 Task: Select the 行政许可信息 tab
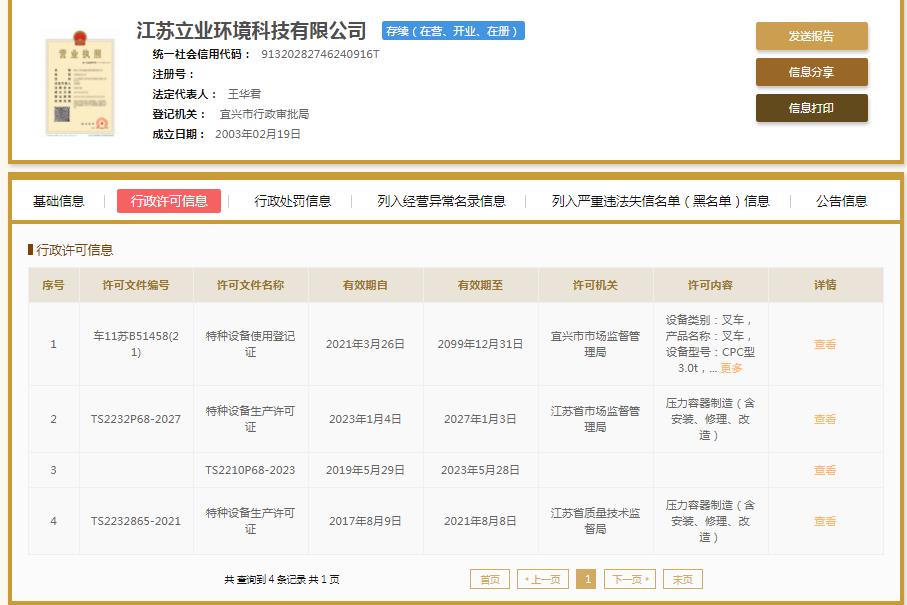click(x=168, y=201)
